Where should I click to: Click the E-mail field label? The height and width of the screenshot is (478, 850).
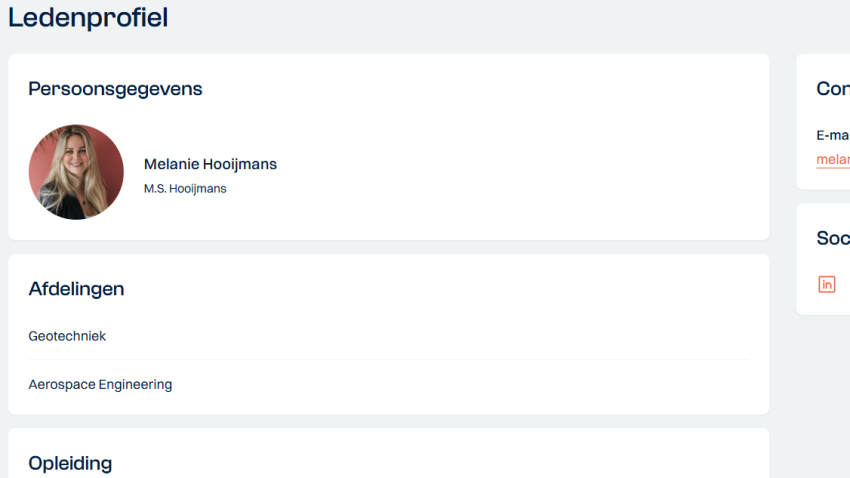(833, 135)
